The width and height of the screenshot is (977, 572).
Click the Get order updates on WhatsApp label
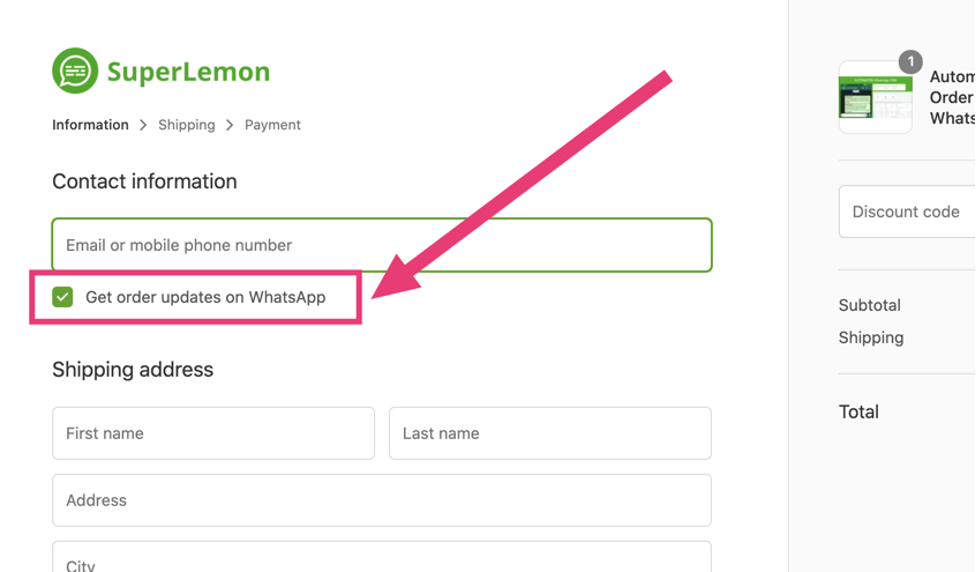click(x=205, y=297)
